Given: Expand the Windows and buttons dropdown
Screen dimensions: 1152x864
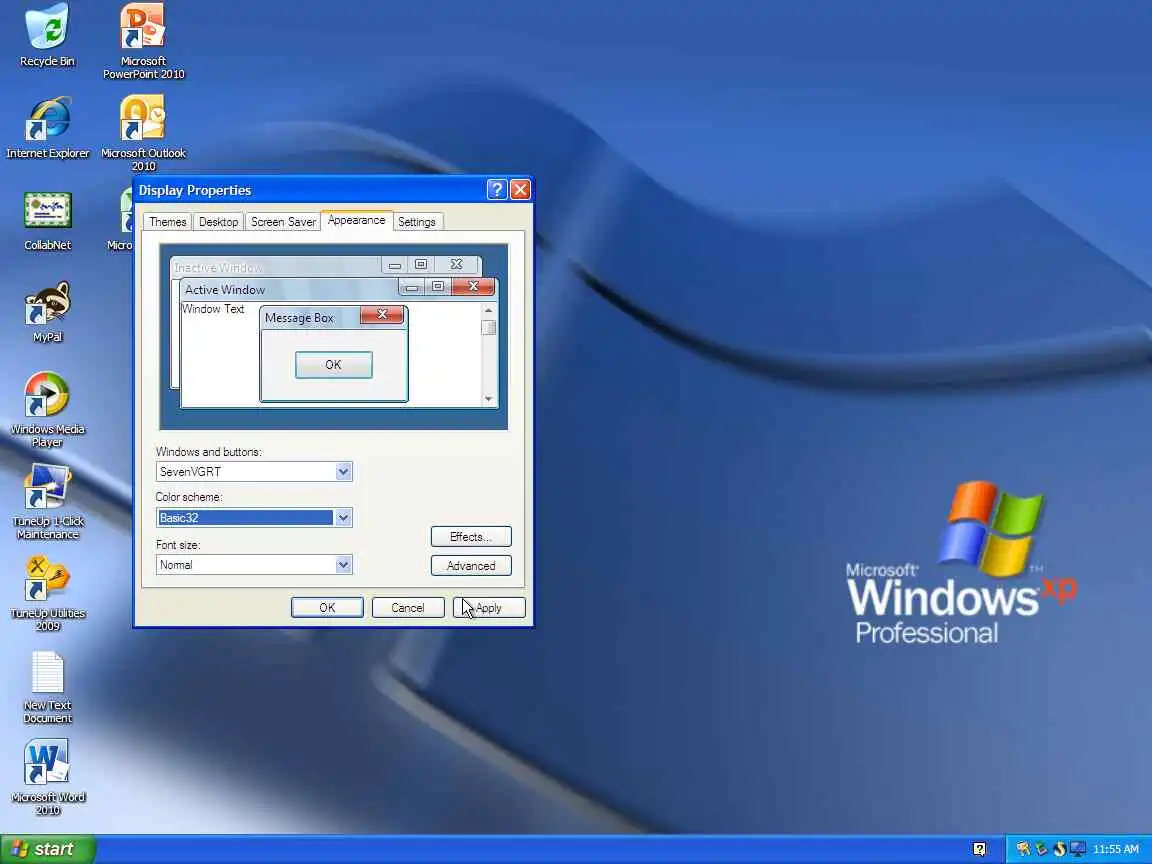Looking at the screenshot, I should [x=343, y=472].
